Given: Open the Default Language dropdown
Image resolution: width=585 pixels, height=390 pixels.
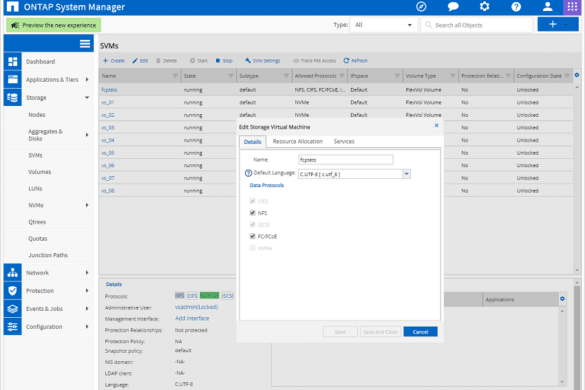Looking at the screenshot, I should 406,174.
